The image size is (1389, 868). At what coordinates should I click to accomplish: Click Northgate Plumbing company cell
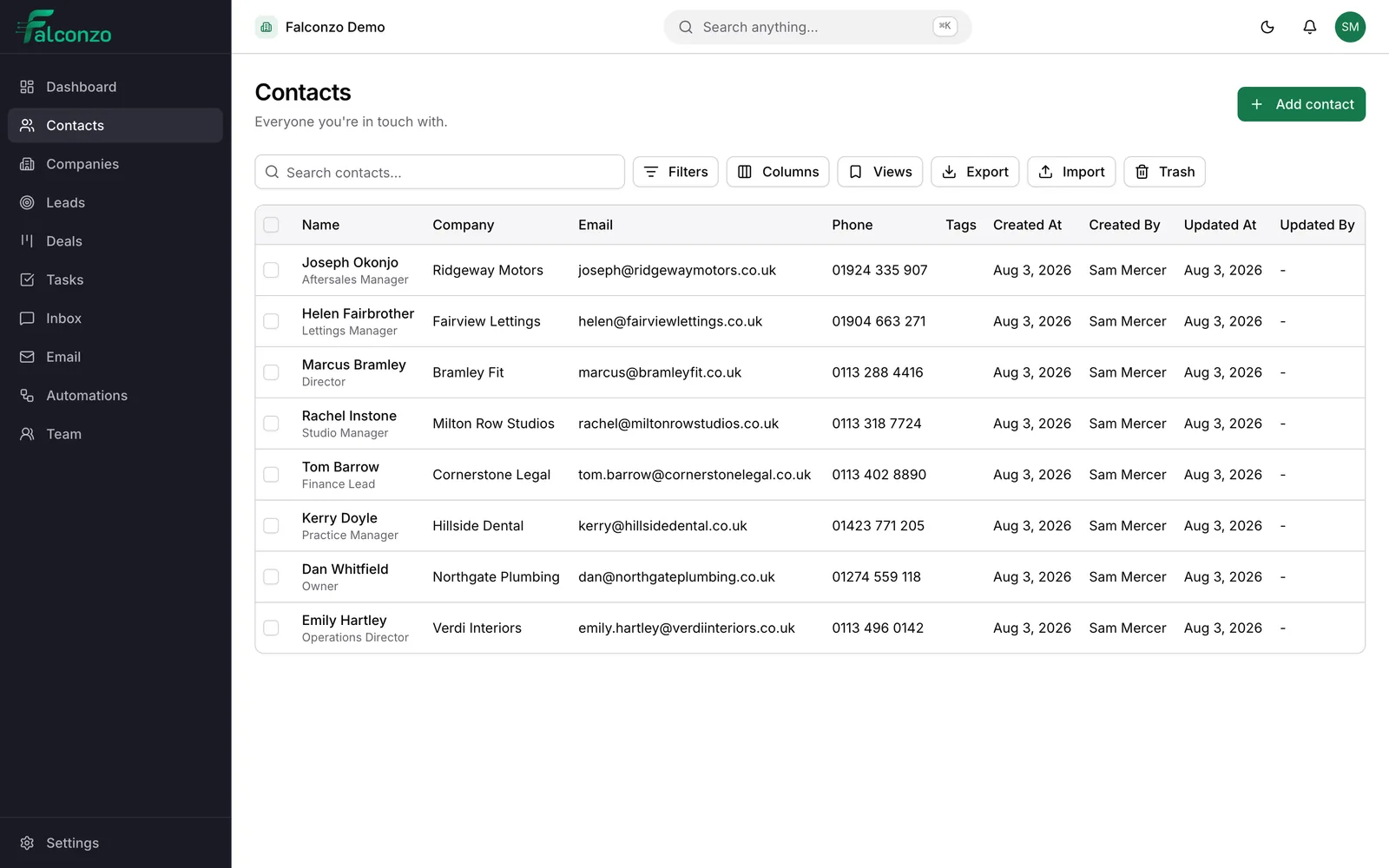pyautogui.click(x=496, y=577)
